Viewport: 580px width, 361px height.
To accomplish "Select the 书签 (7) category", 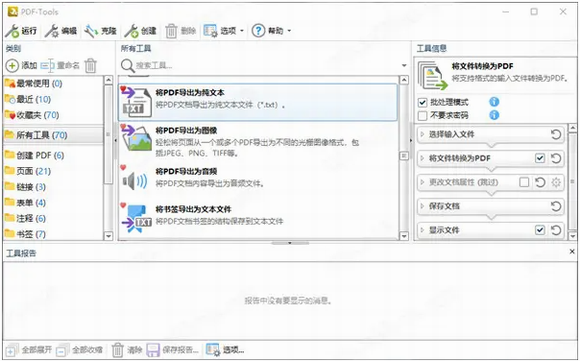I will tap(53, 234).
